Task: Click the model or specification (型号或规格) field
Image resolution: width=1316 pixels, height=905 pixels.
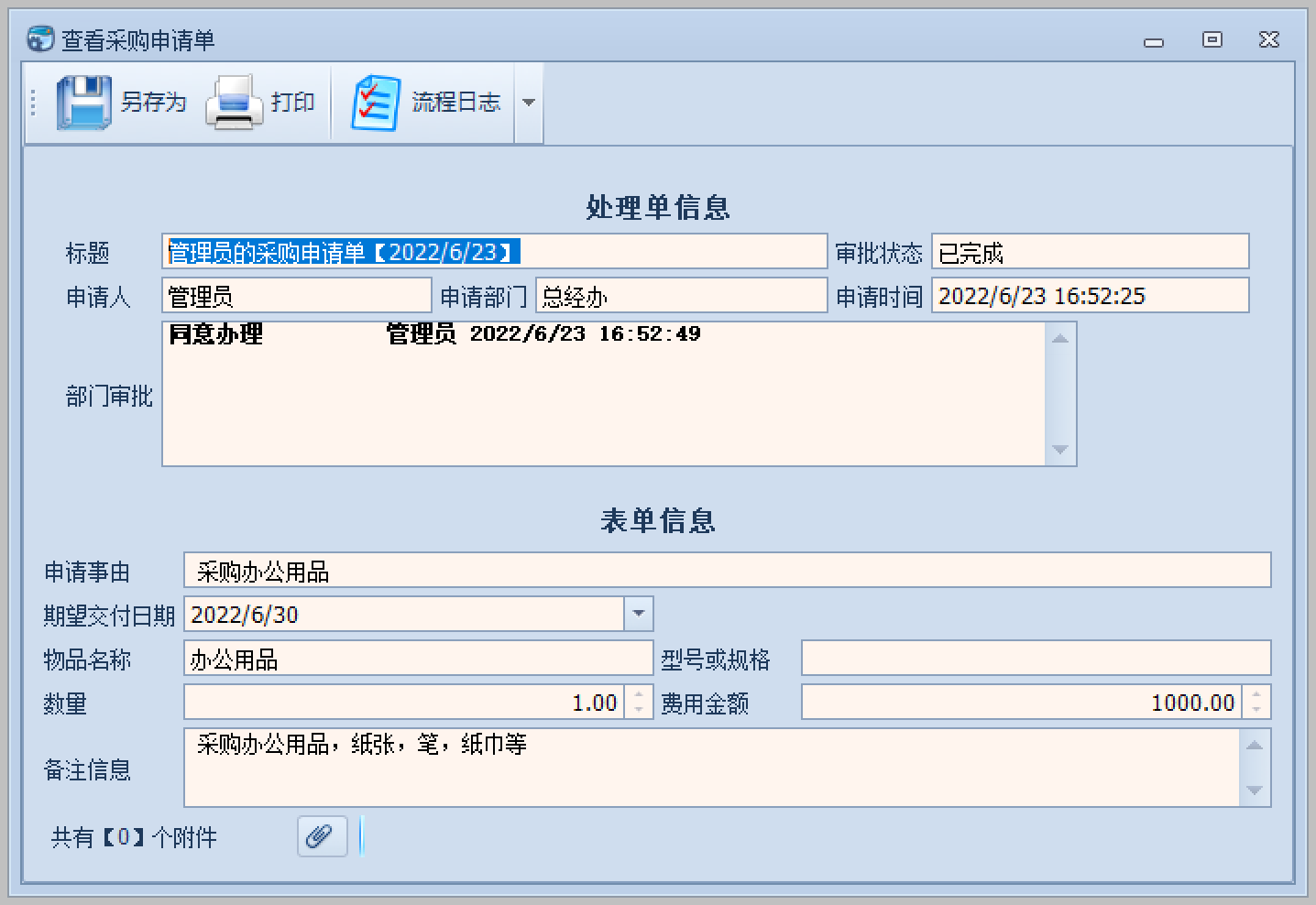Action: (x=1035, y=659)
